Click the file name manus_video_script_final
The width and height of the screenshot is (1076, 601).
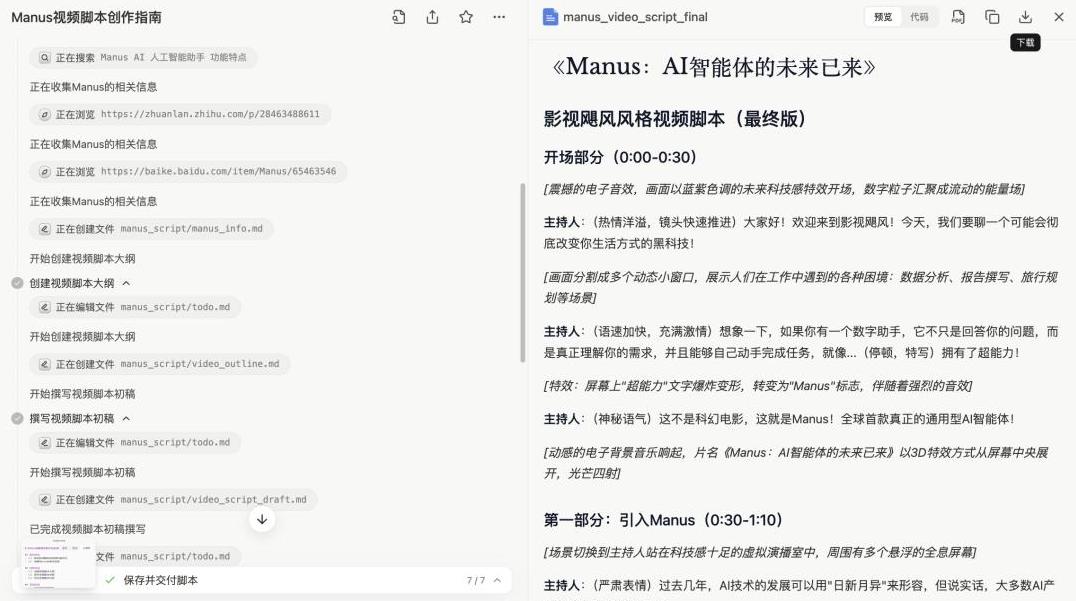tap(635, 17)
